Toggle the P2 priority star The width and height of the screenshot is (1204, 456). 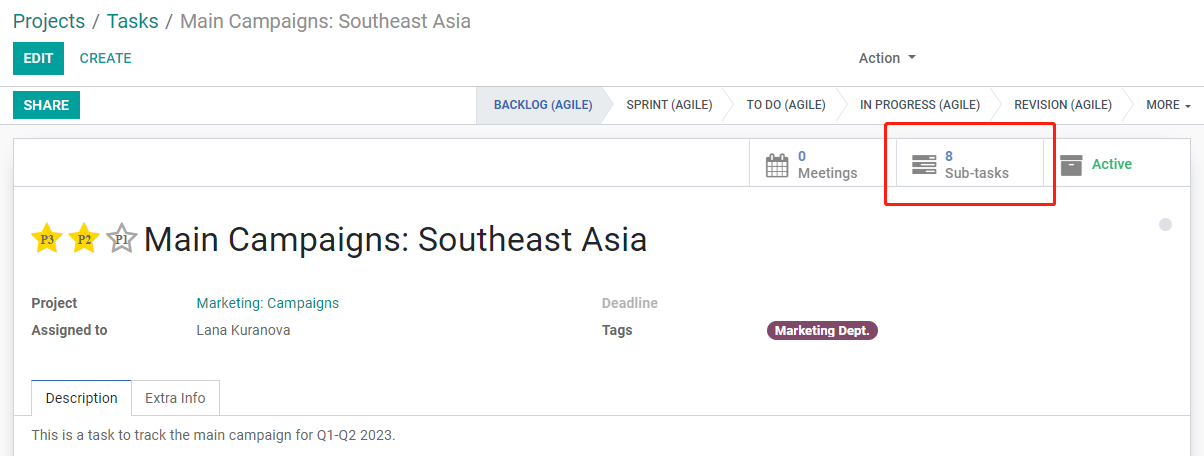point(84,239)
